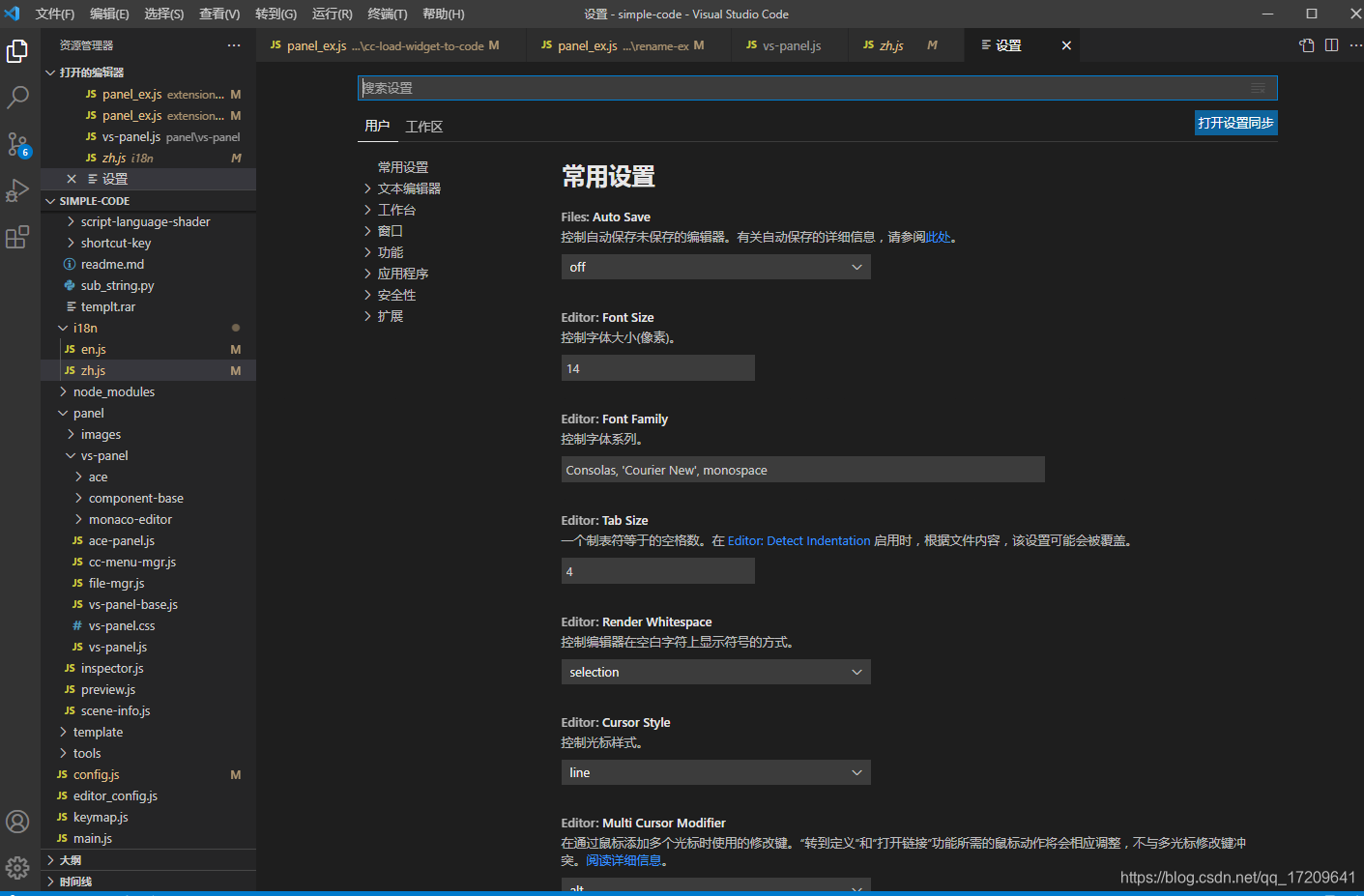Viewport: 1364px width, 896px height.
Task: Expand 应用程序 settings category
Action: click(395, 274)
